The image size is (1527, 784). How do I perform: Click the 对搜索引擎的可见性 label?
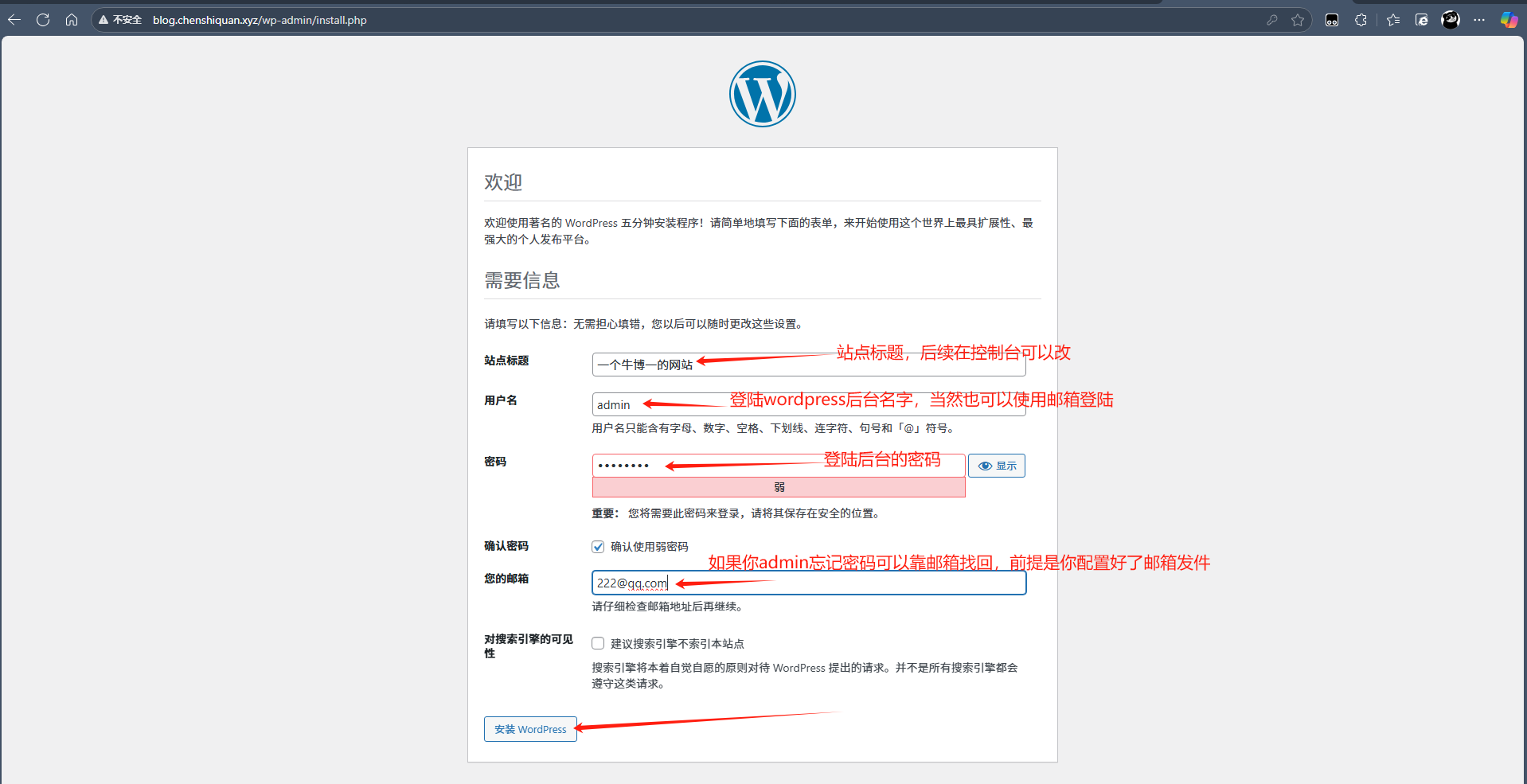pyautogui.click(x=529, y=646)
